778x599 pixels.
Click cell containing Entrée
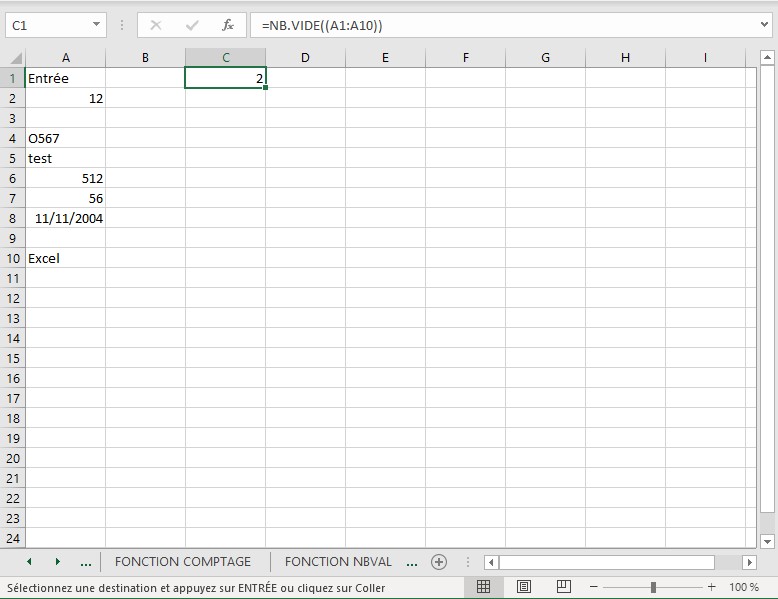tap(65, 78)
